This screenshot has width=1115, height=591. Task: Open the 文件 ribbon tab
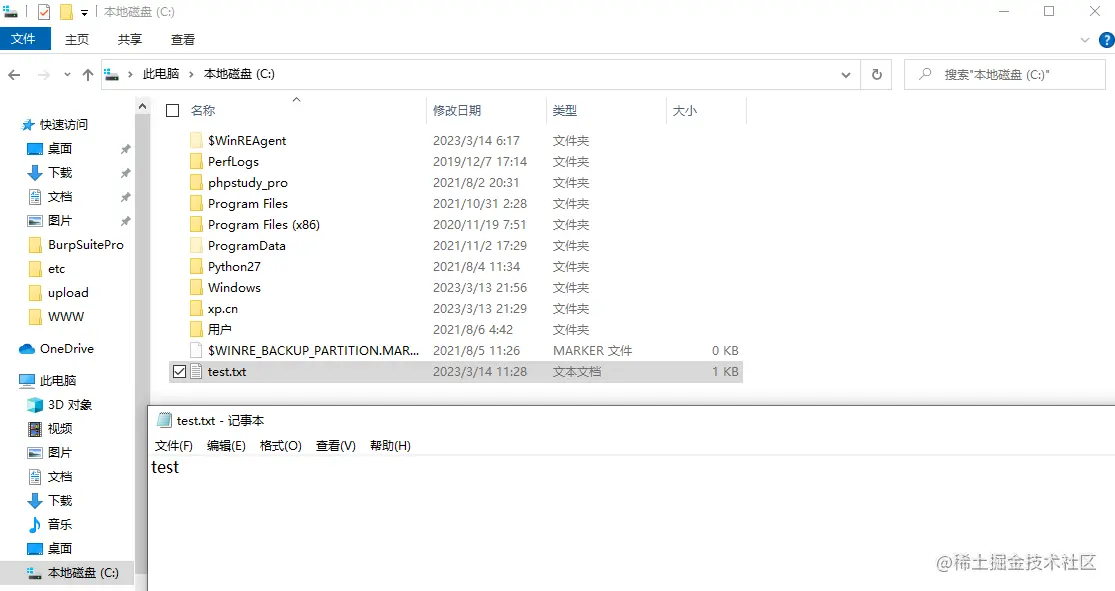click(25, 39)
